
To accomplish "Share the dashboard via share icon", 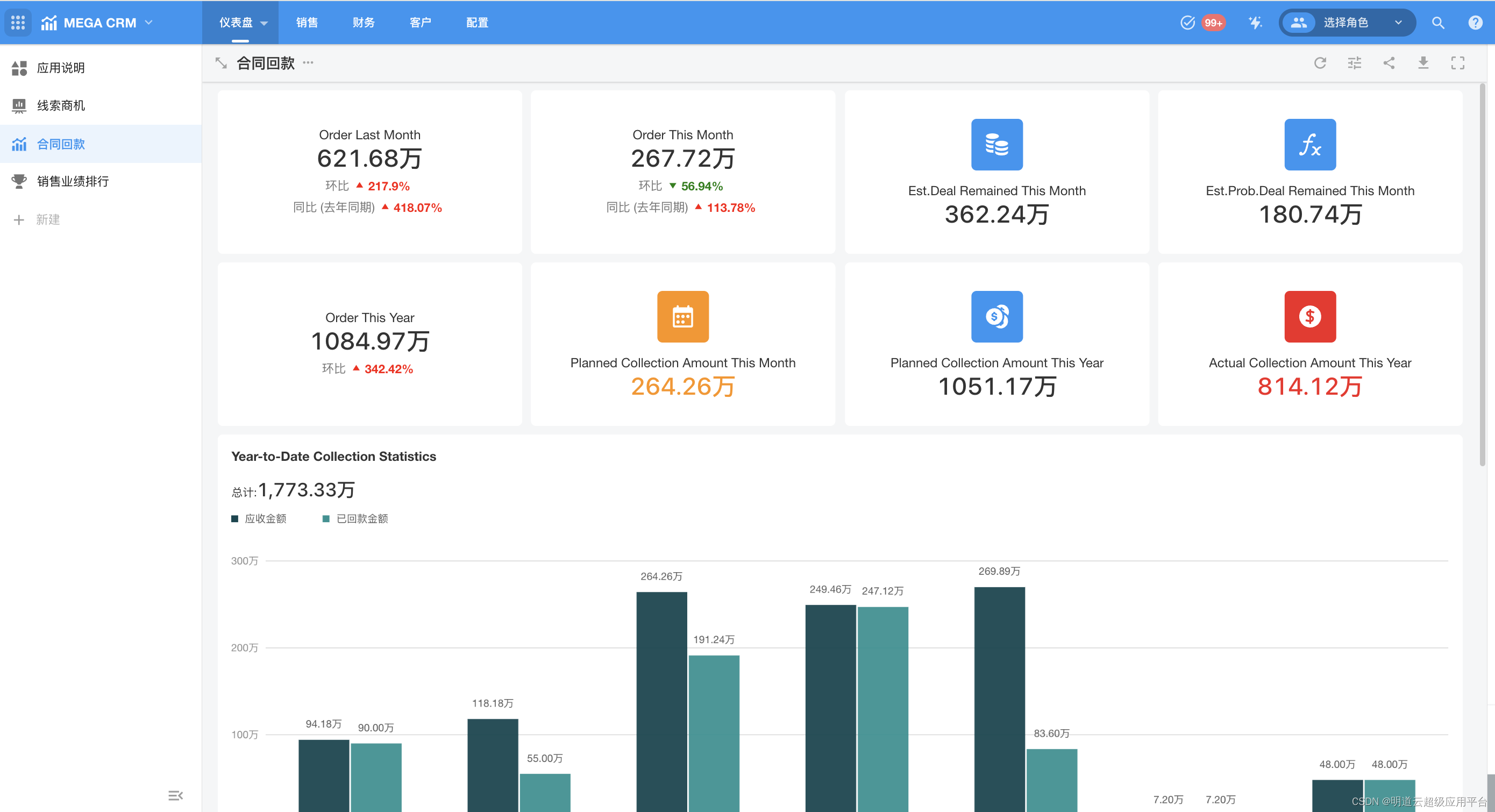I will (1389, 63).
